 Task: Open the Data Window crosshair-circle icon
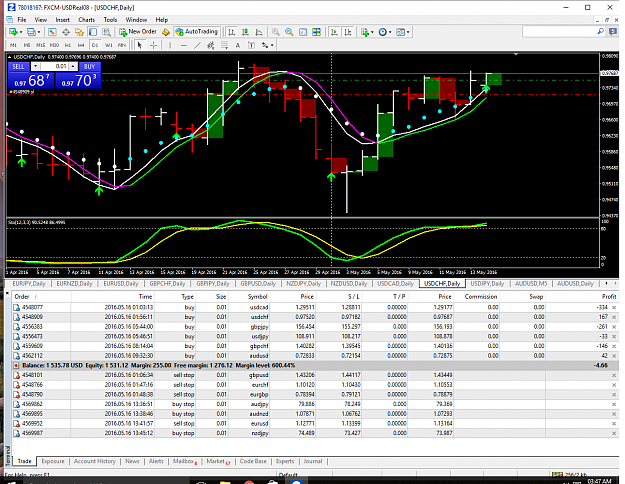[x=66, y=32]
